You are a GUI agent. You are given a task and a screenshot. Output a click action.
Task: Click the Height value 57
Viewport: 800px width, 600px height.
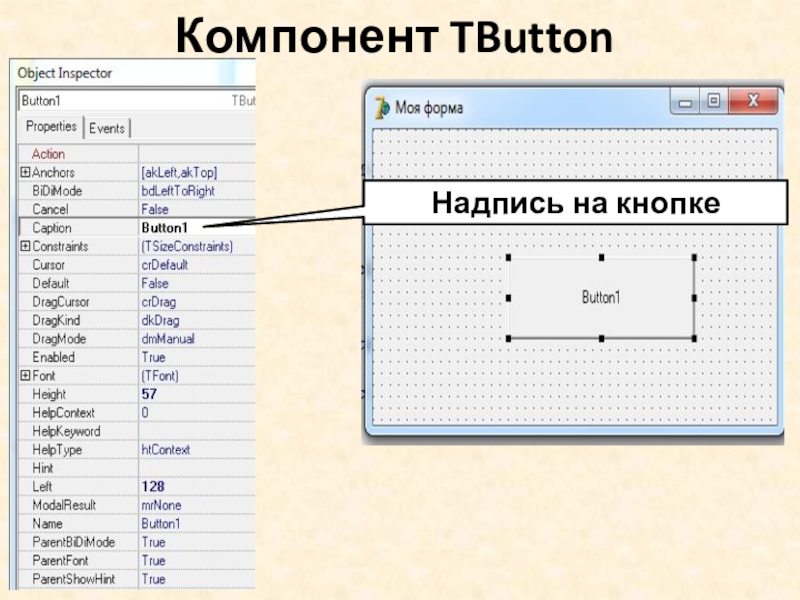coord(149,394)
